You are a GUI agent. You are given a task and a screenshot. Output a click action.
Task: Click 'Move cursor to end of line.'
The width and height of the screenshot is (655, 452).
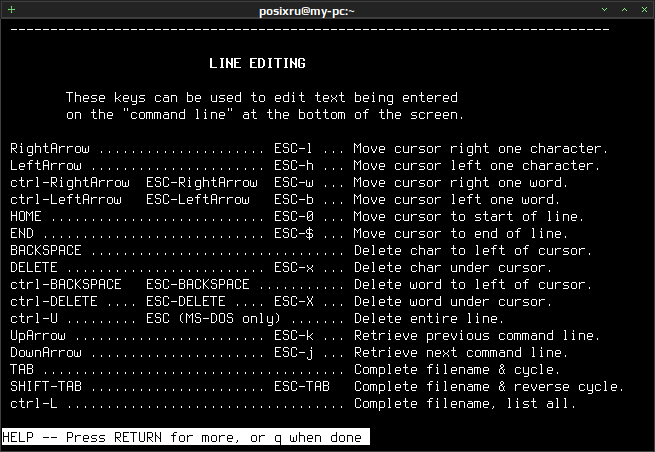click(x=460, y=234)
